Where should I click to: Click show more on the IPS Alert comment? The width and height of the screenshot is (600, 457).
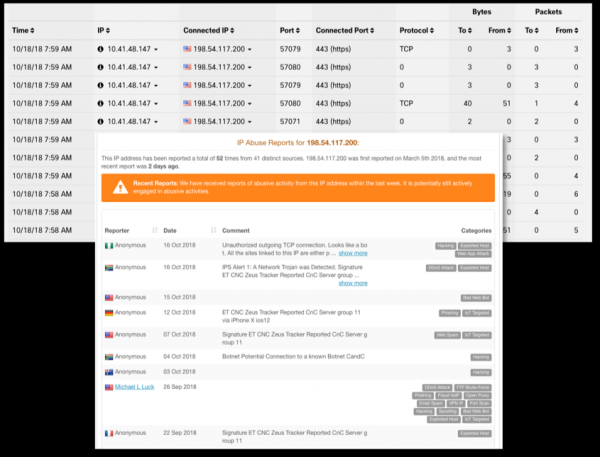[x=353, y=283]
